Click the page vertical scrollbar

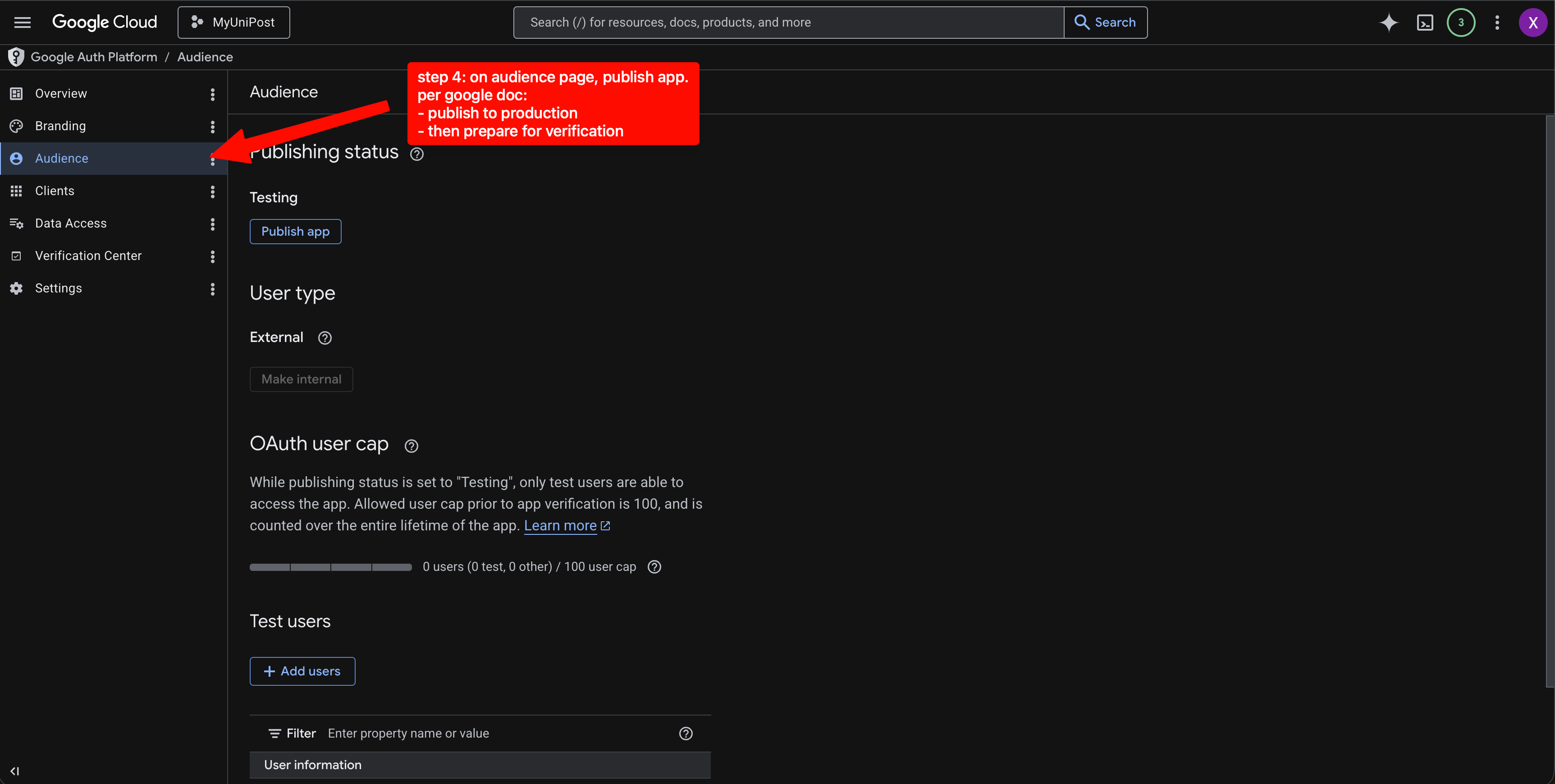pyautogui.click(x=1549, y=401)
